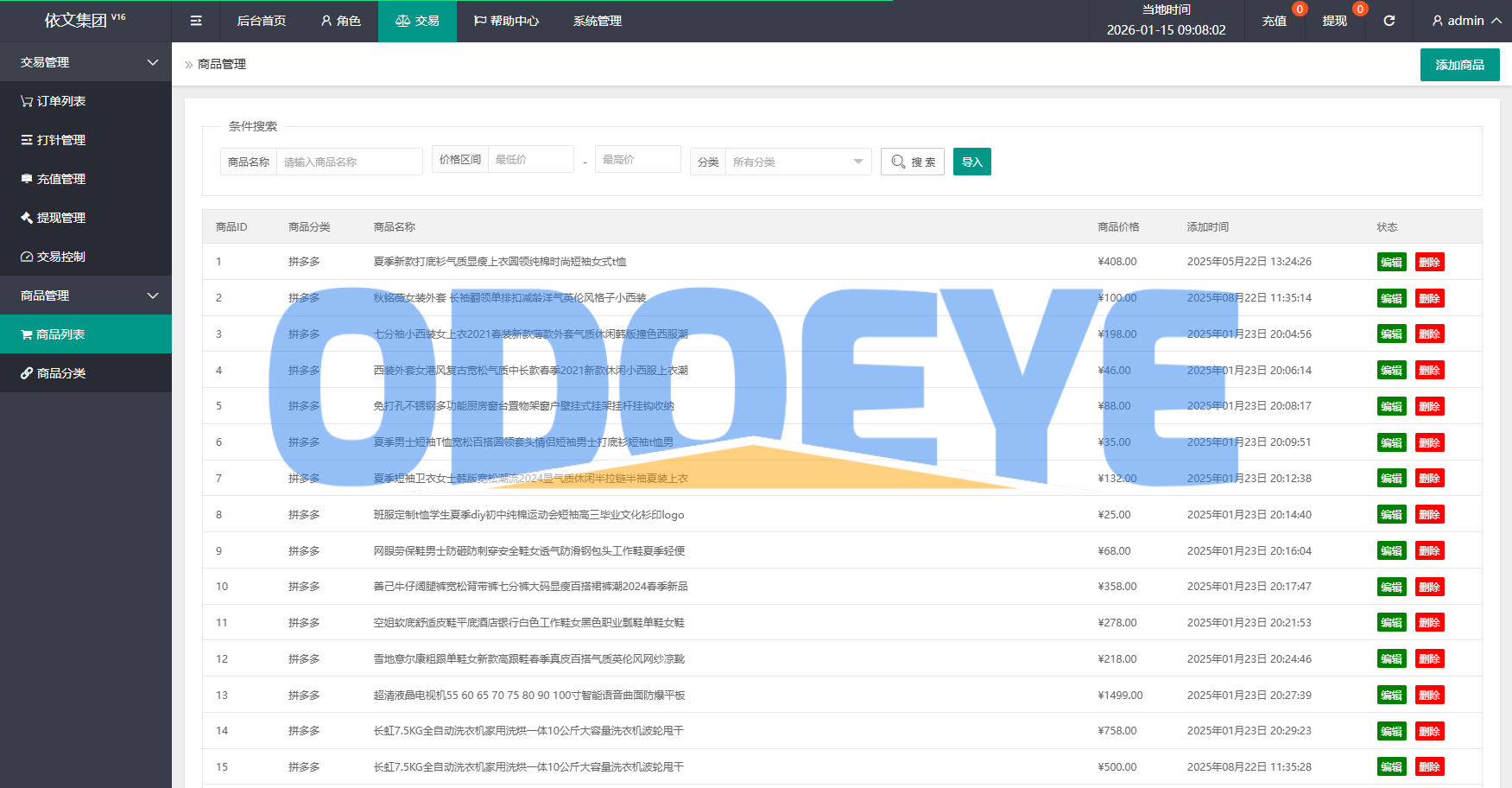Click the 添加商品 button
This screenshot has width=1512, height=788.
[1459, 65]
